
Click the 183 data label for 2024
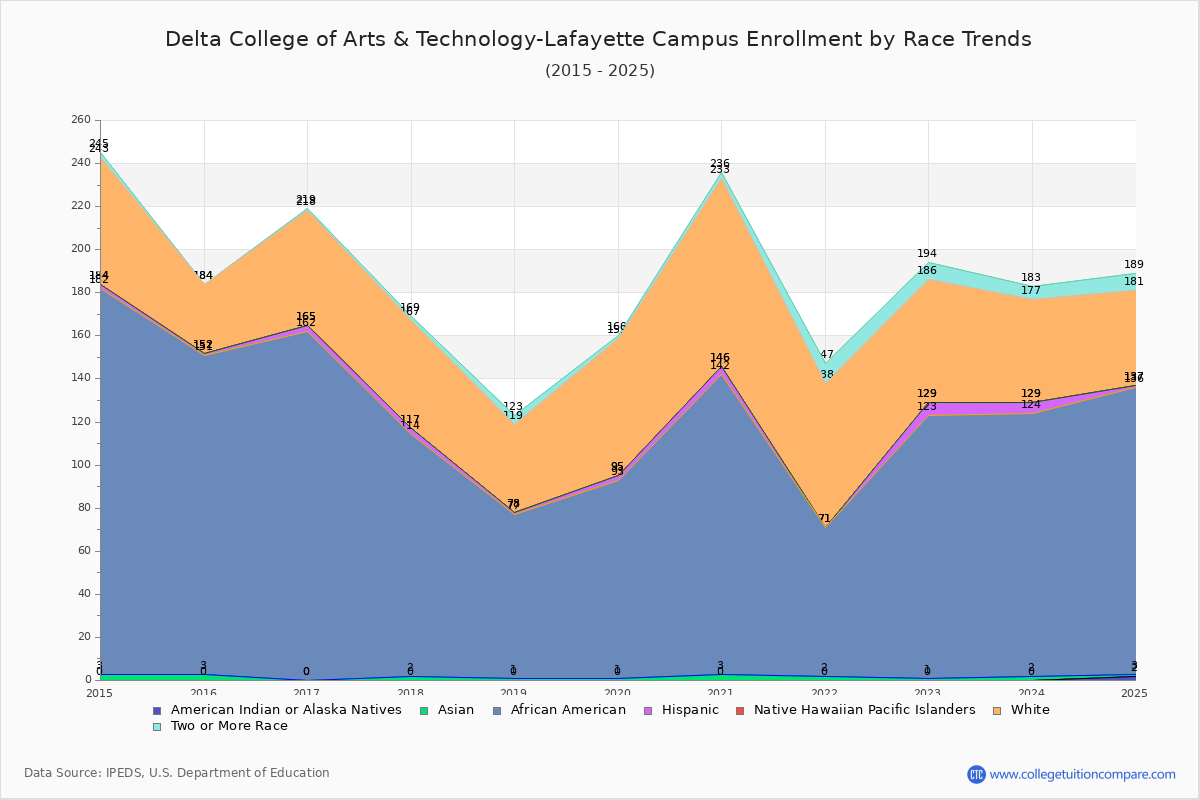point(1031,278)
